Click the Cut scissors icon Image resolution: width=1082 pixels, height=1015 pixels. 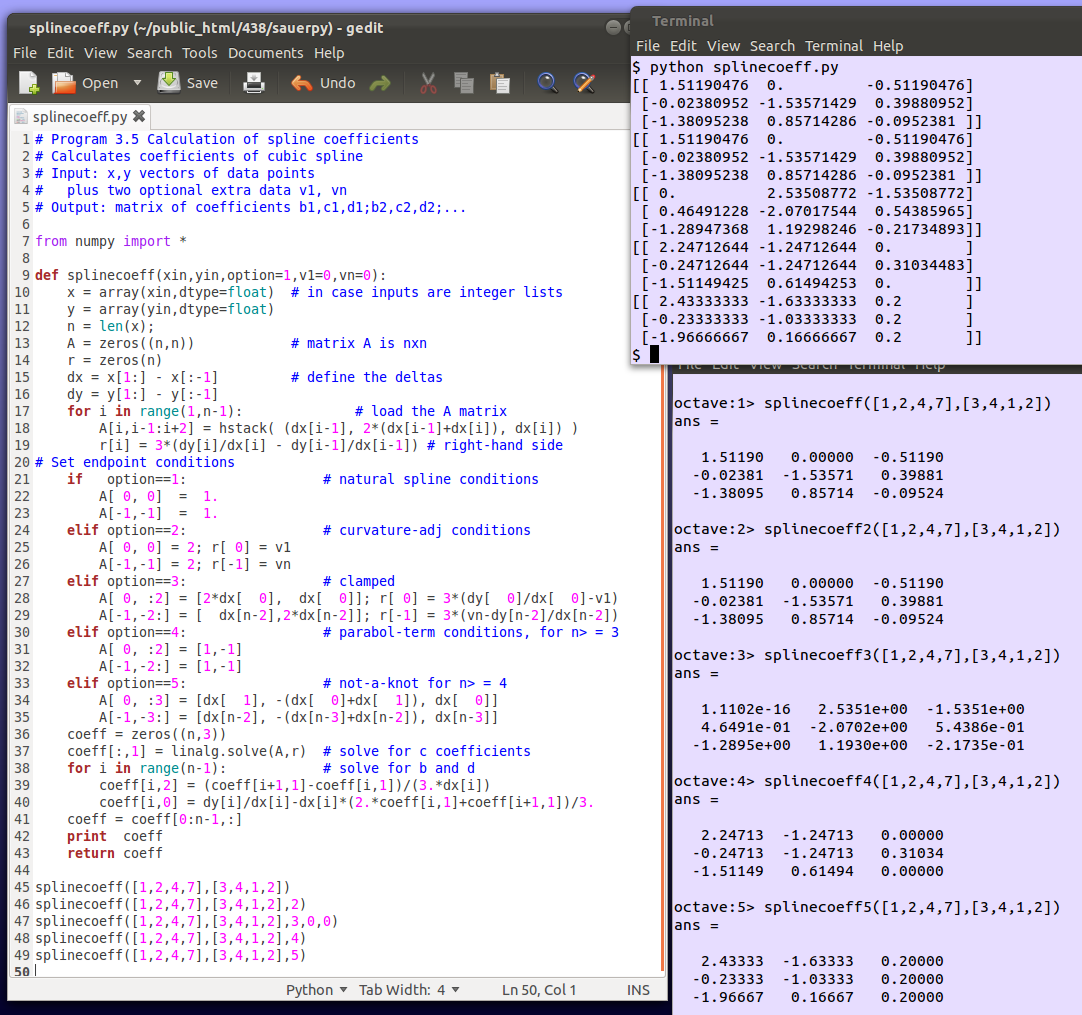[x=429, y=83]
